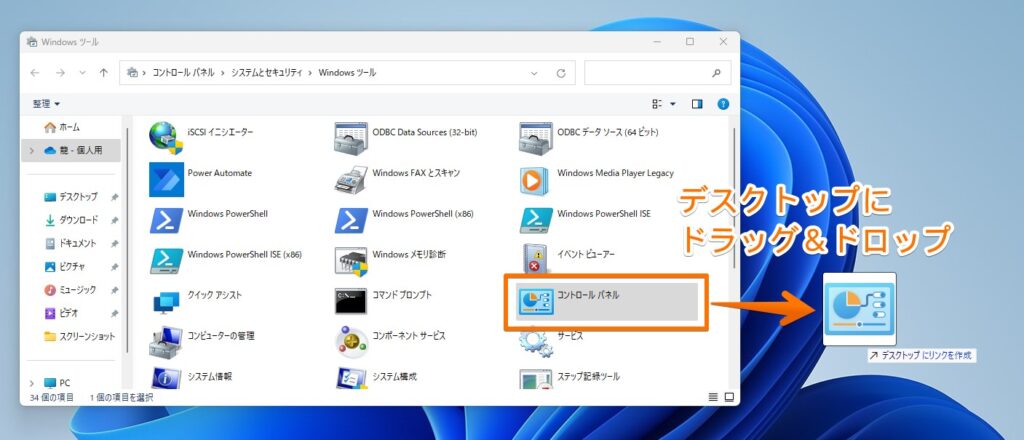
Task: Click コントロール パネル in the breadcrumb path
Action: tap(184, 73)
